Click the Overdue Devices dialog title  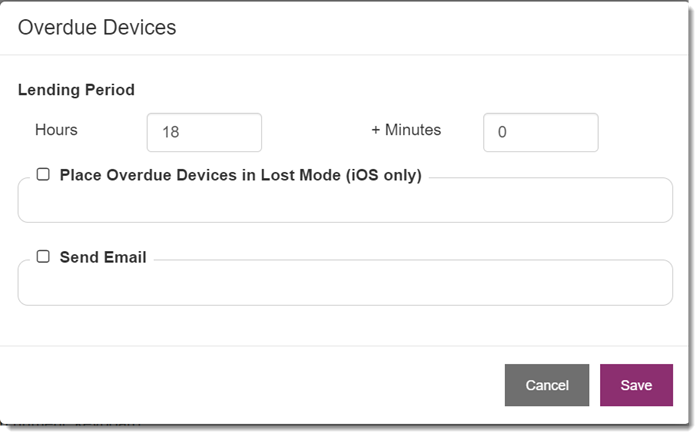(97, 27)
